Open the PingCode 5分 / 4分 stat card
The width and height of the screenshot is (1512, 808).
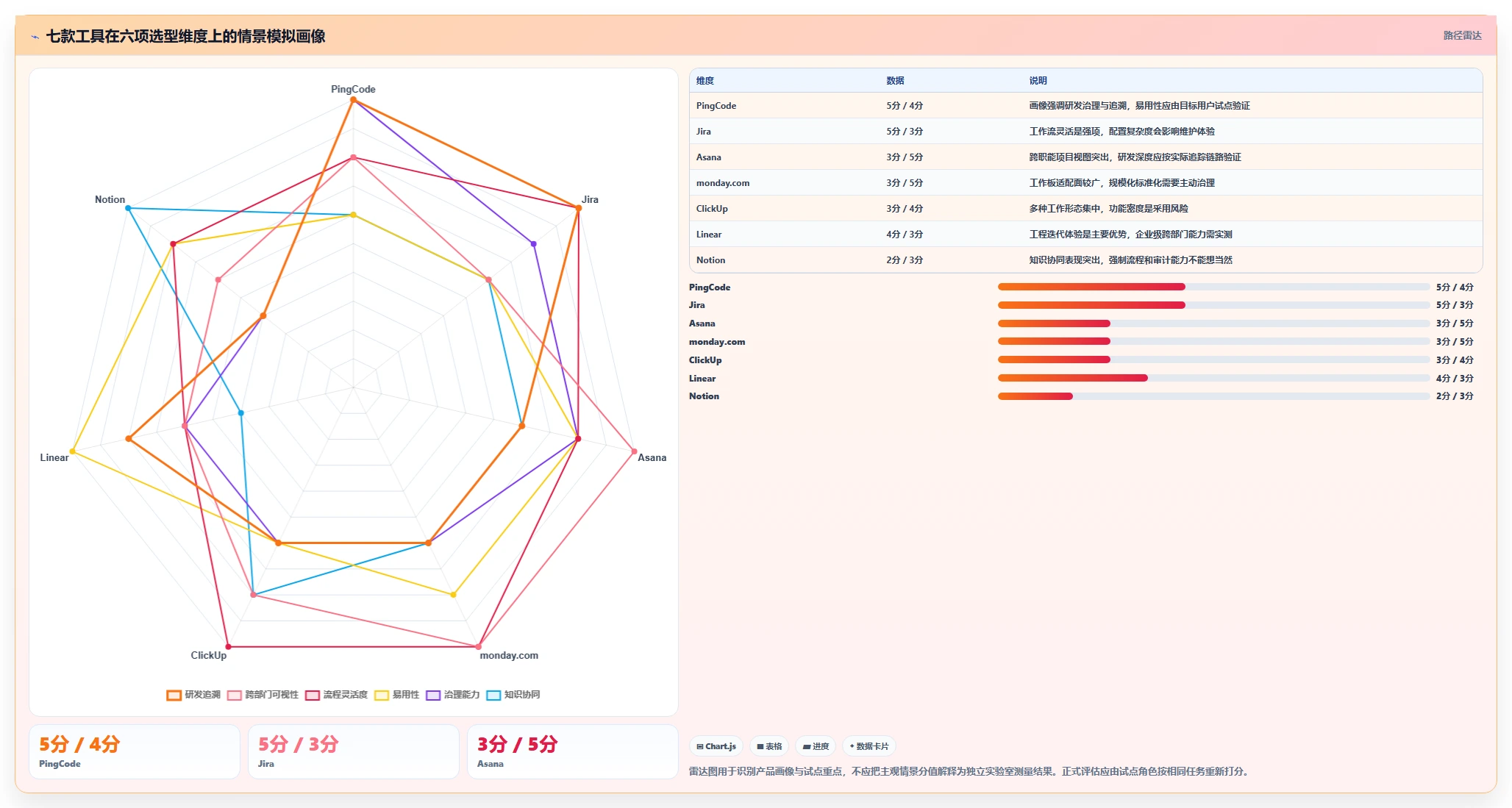[135, 751]
